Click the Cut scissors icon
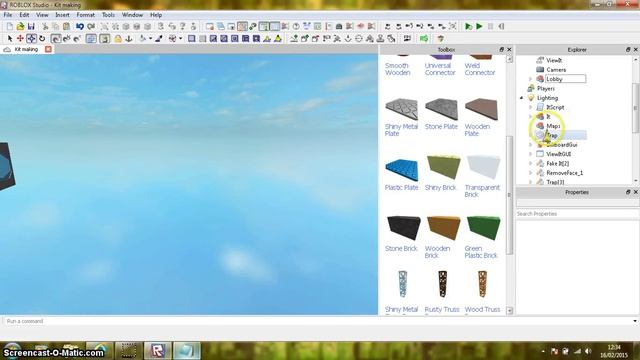Screen dimensions: 640x360 45,27
